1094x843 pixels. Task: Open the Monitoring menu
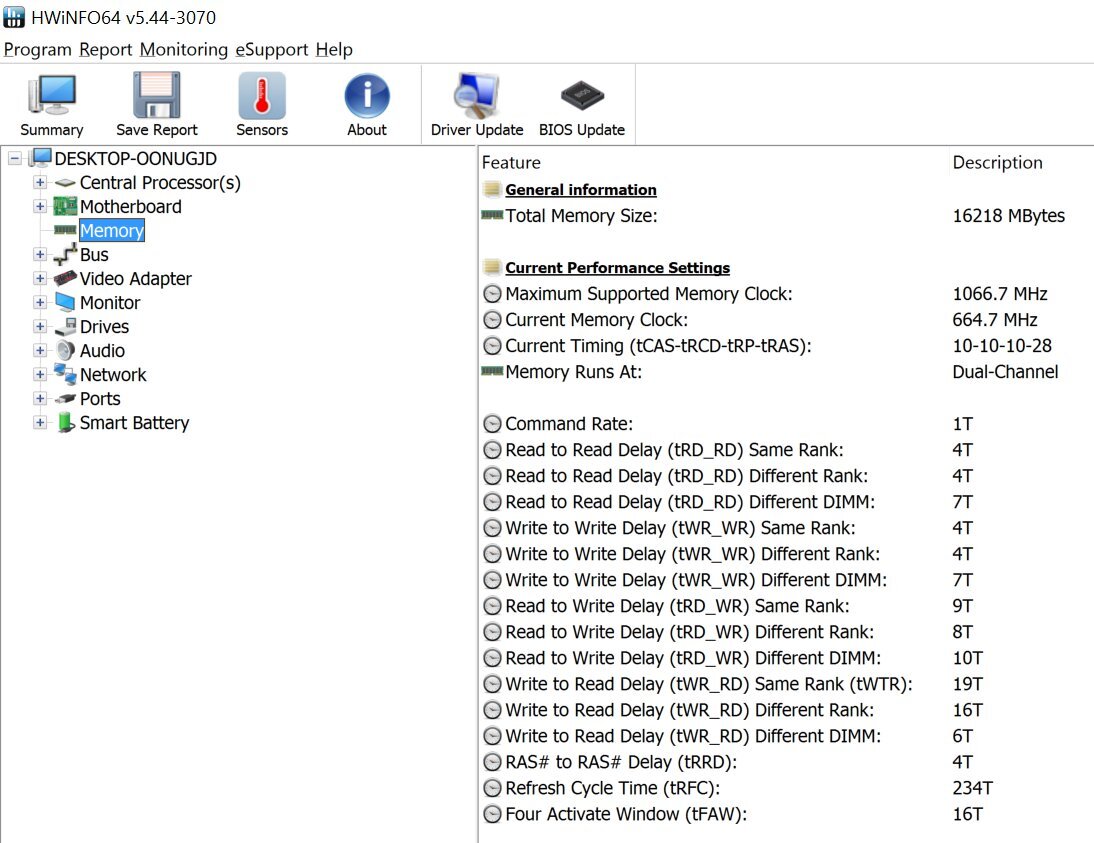(184, 49)
